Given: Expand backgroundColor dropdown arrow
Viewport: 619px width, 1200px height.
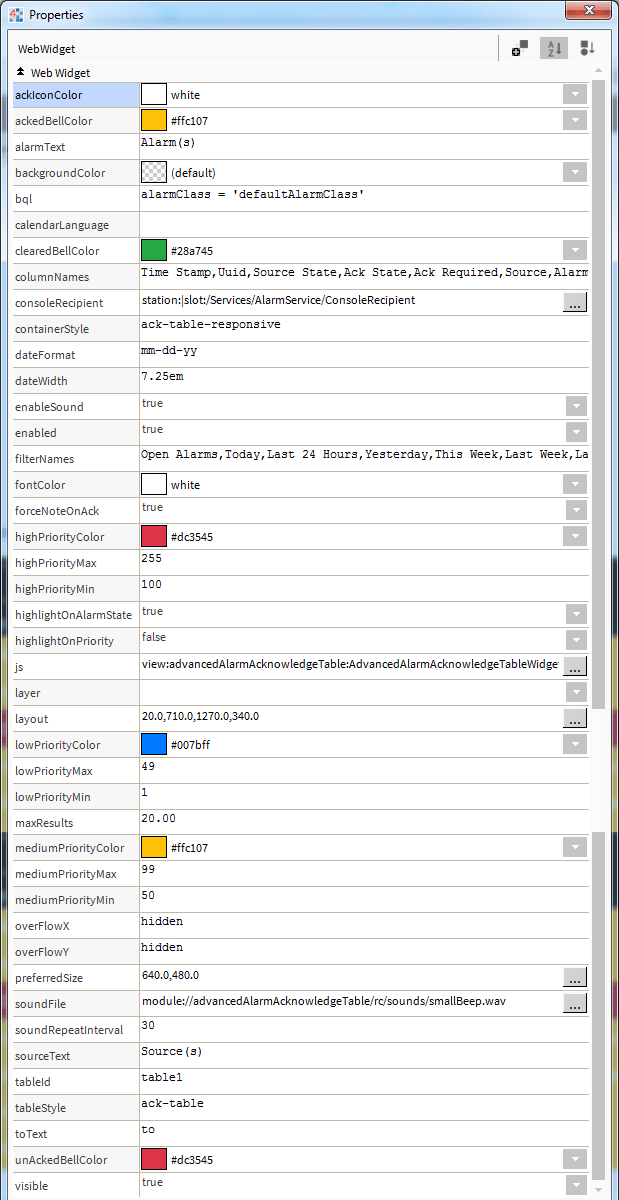Looking at the screenshot, I should (x=575, y=172).
